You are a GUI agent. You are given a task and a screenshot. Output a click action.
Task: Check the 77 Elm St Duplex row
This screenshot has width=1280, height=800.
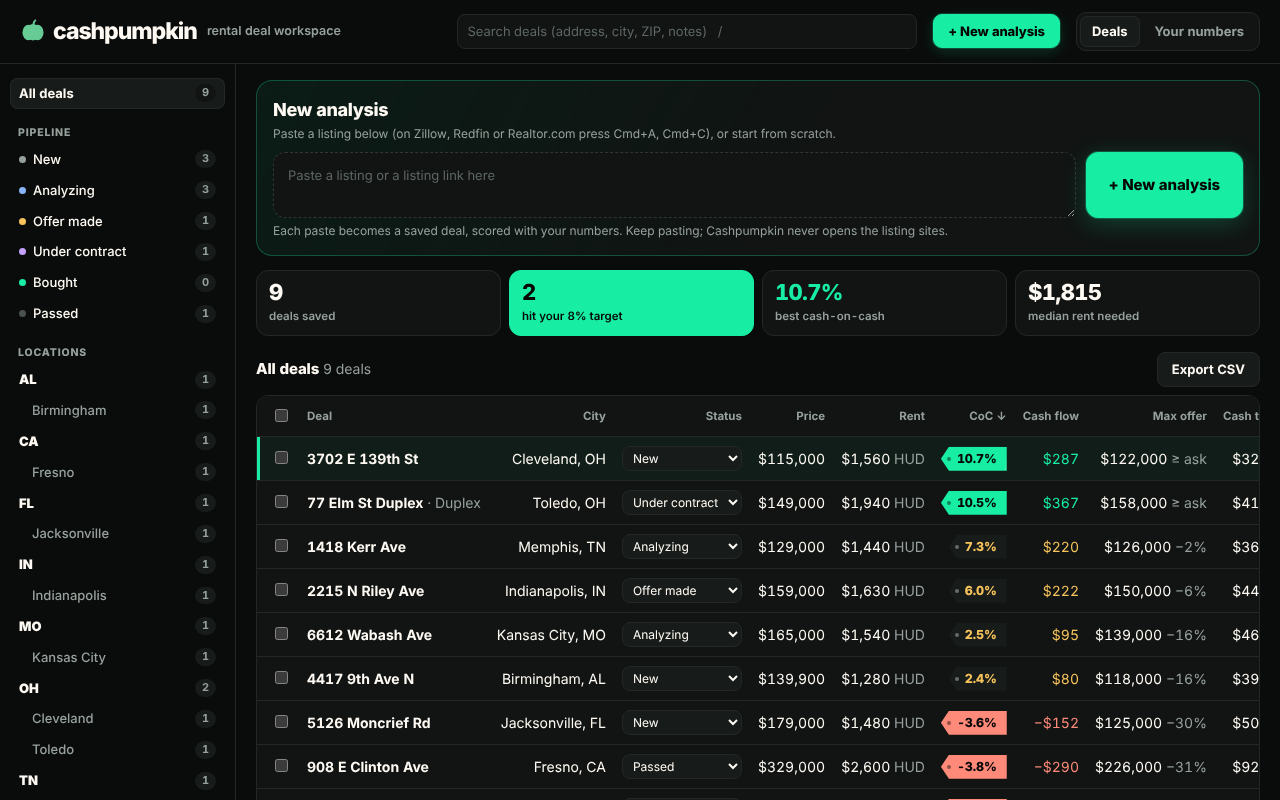pos(281,502)
